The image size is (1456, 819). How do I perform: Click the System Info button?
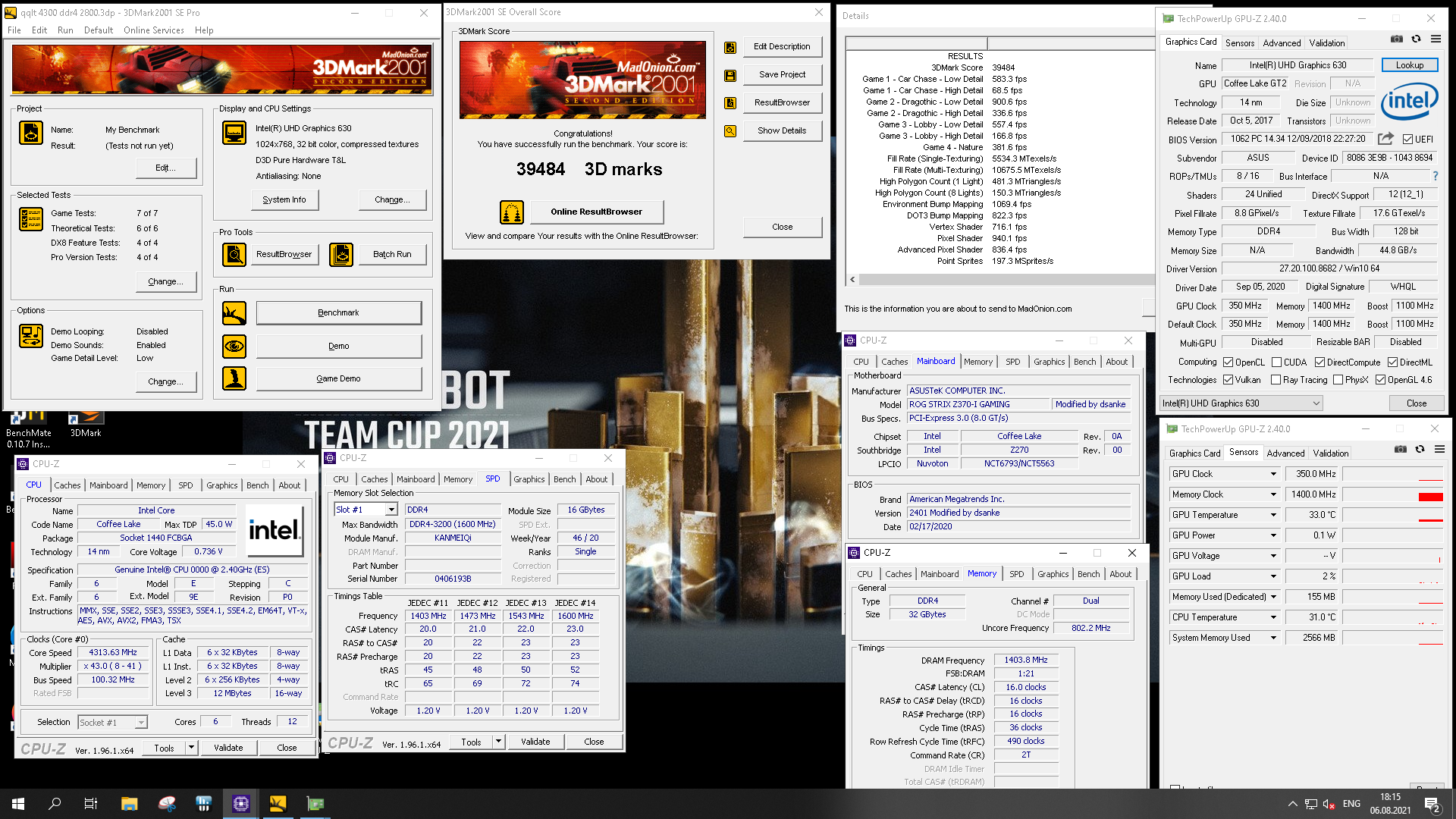pos(284,199)
